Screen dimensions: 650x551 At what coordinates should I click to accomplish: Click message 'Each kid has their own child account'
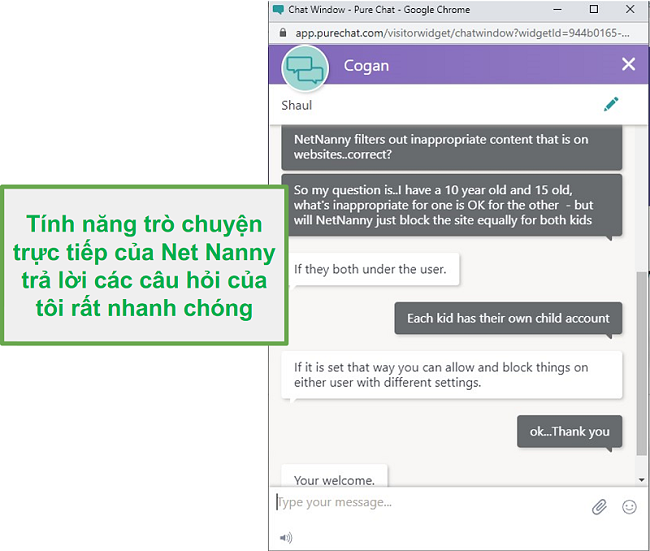[508, 318]
